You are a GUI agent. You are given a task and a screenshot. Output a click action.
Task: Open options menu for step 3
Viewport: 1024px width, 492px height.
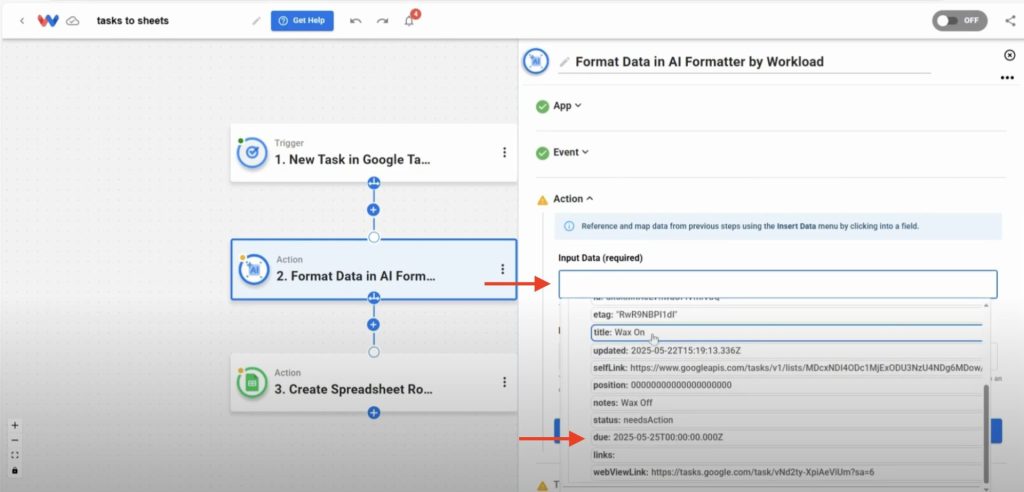[x=504, y=382]
